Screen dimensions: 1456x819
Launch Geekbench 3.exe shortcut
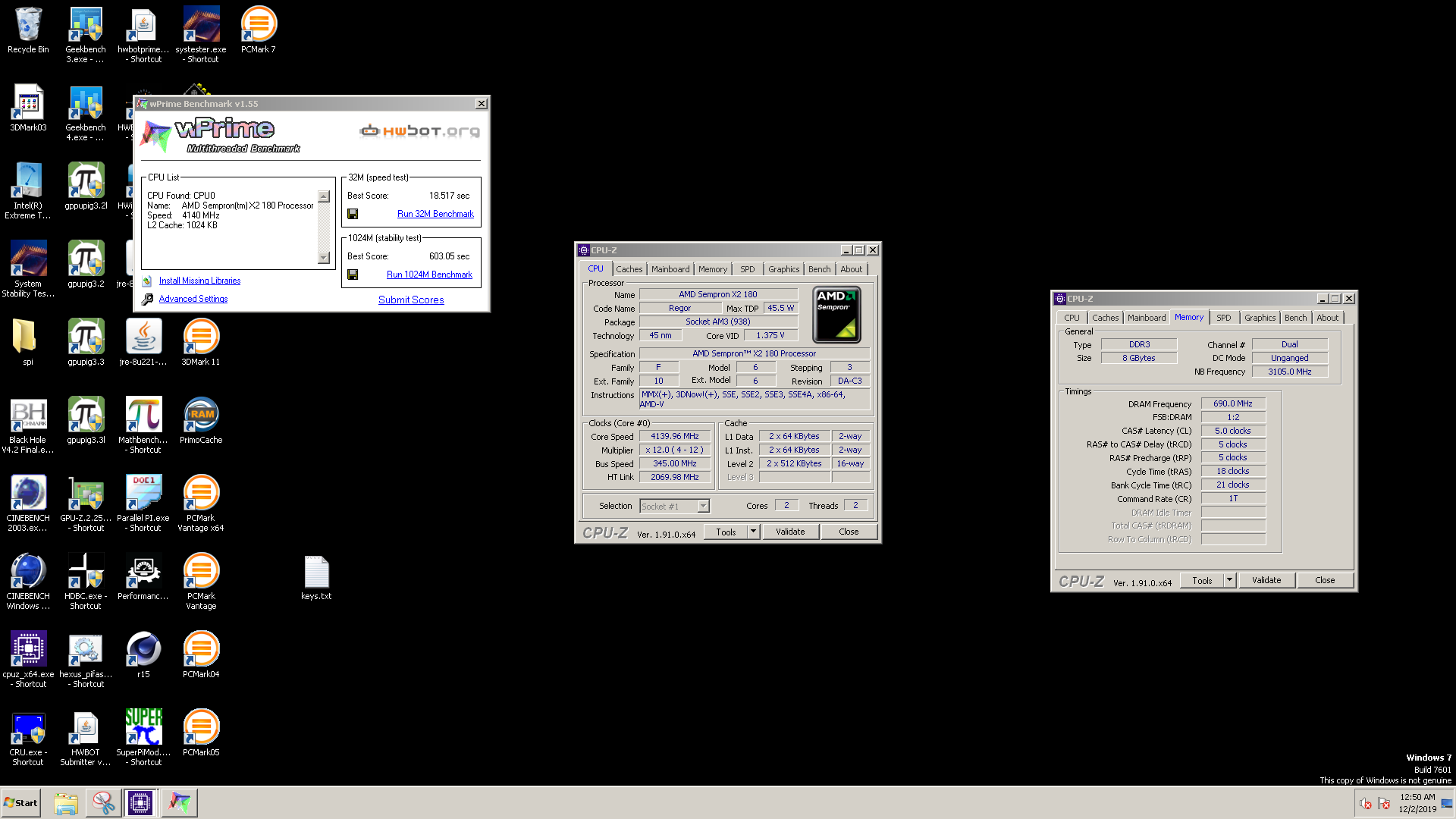tap(85, 34)
